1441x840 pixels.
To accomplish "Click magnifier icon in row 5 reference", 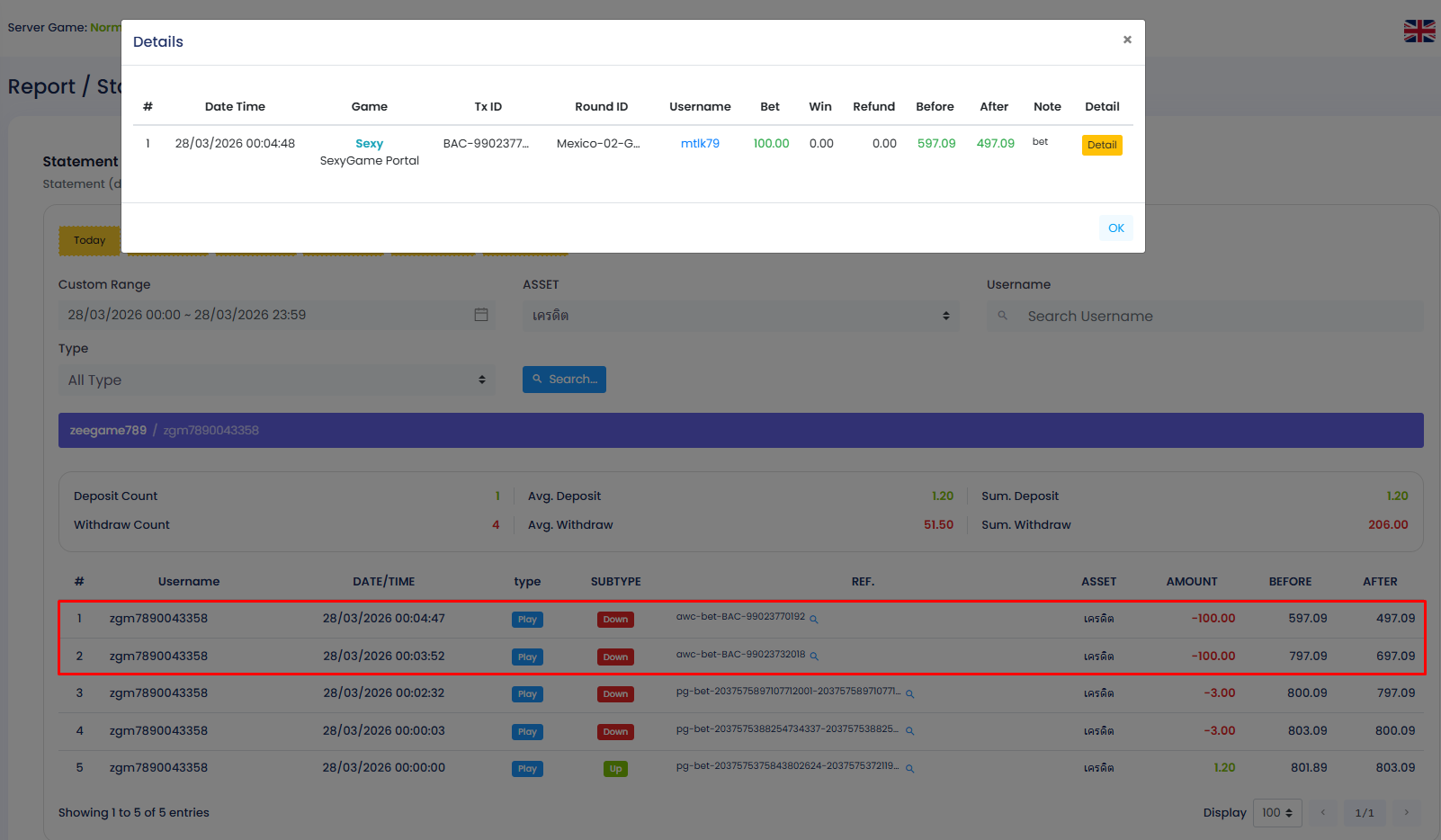I will tap(909, 769).
